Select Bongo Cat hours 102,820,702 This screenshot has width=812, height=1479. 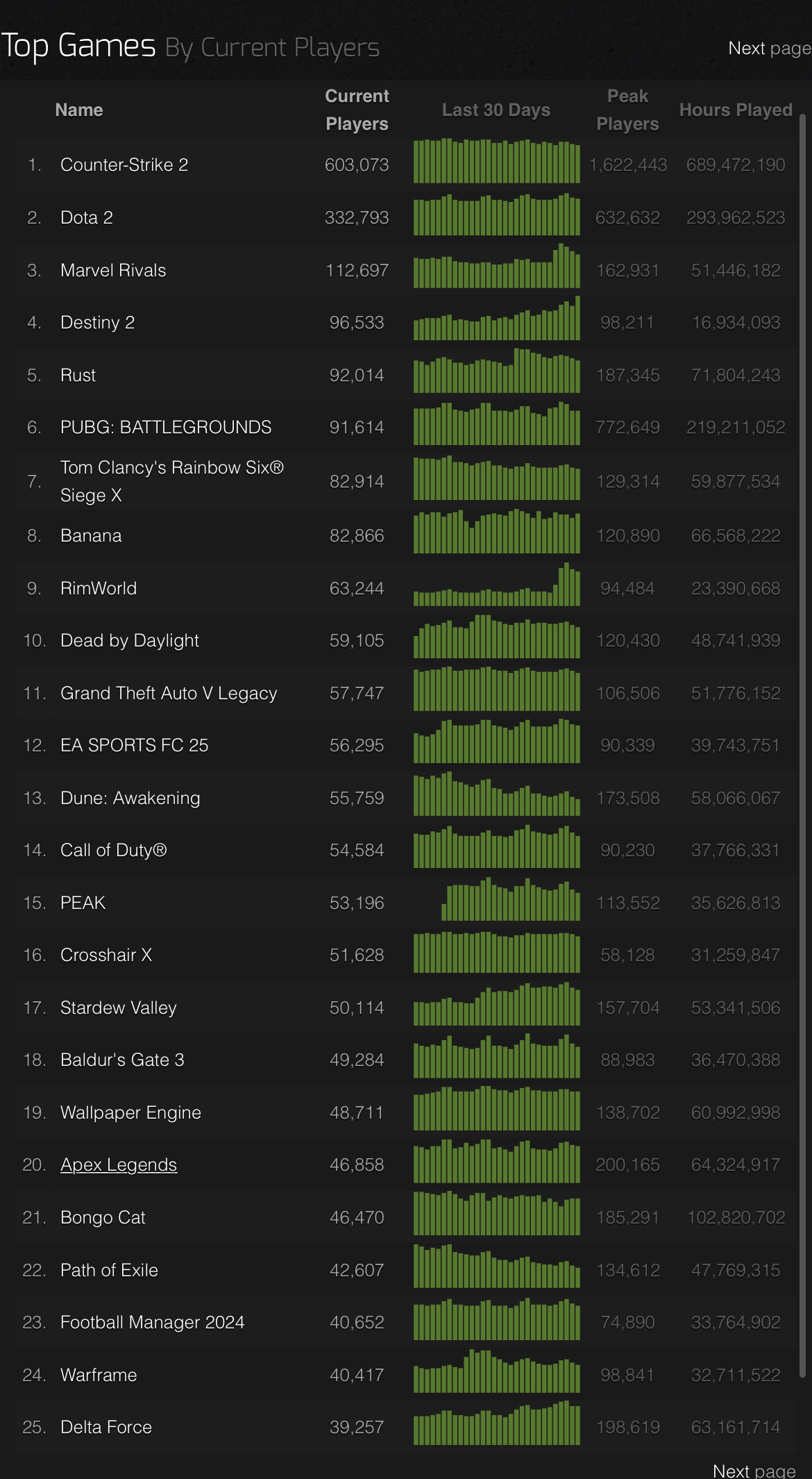point(736,1217)
